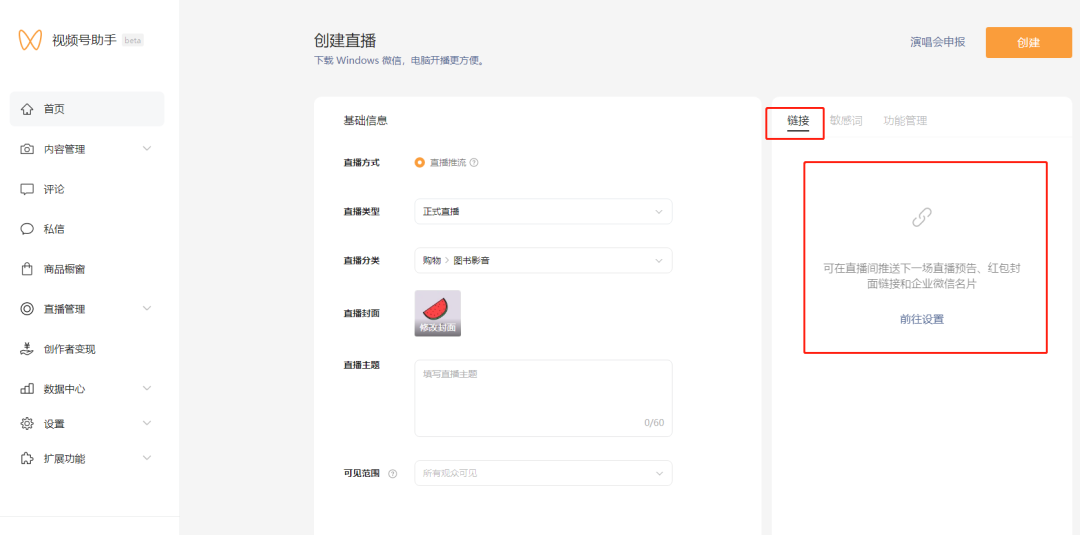Click help question mark next to 直播推流
The height and width of the screenshot is (535, 1080).
click(474, 163)
